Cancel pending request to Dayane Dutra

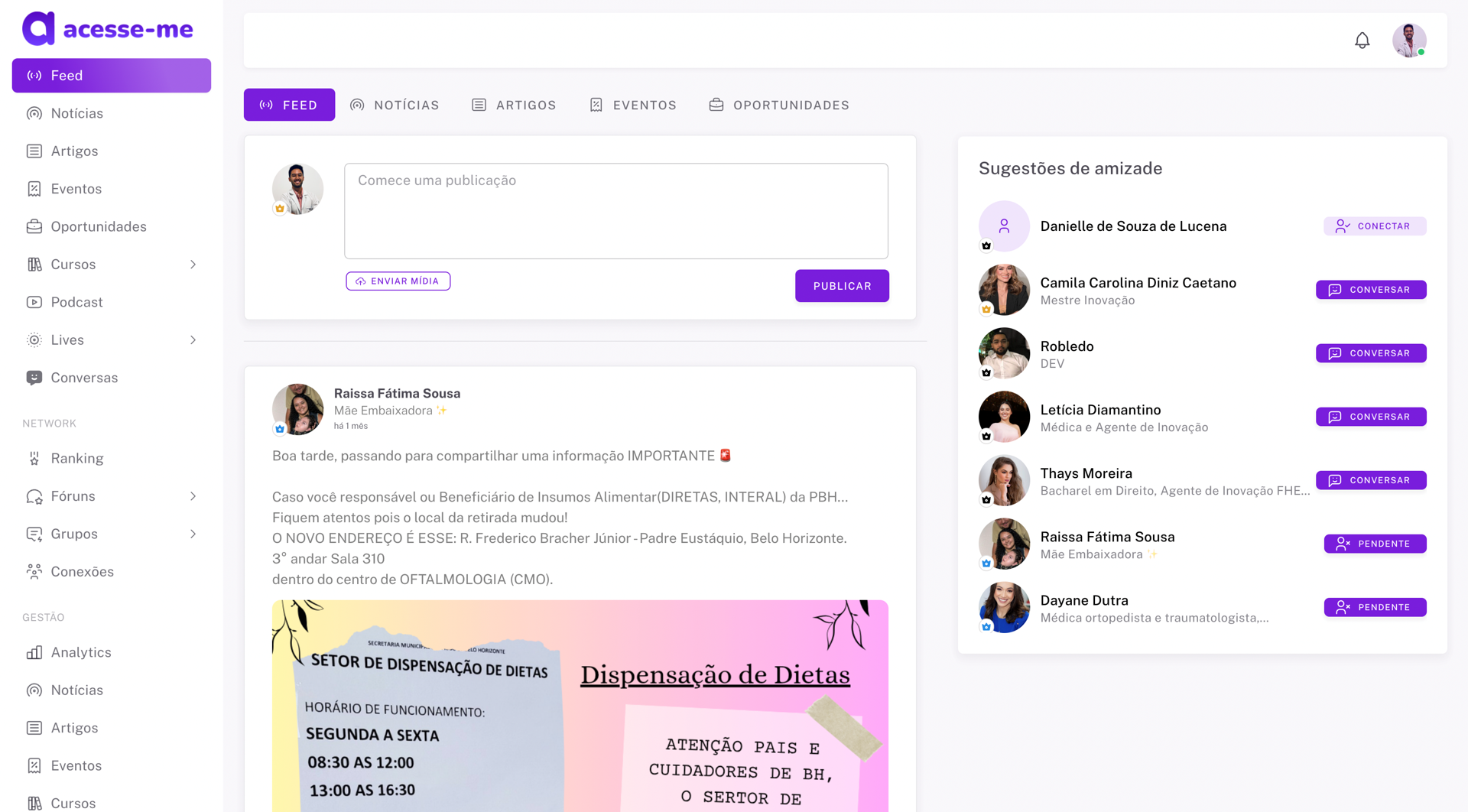(x=1374, y=607)
